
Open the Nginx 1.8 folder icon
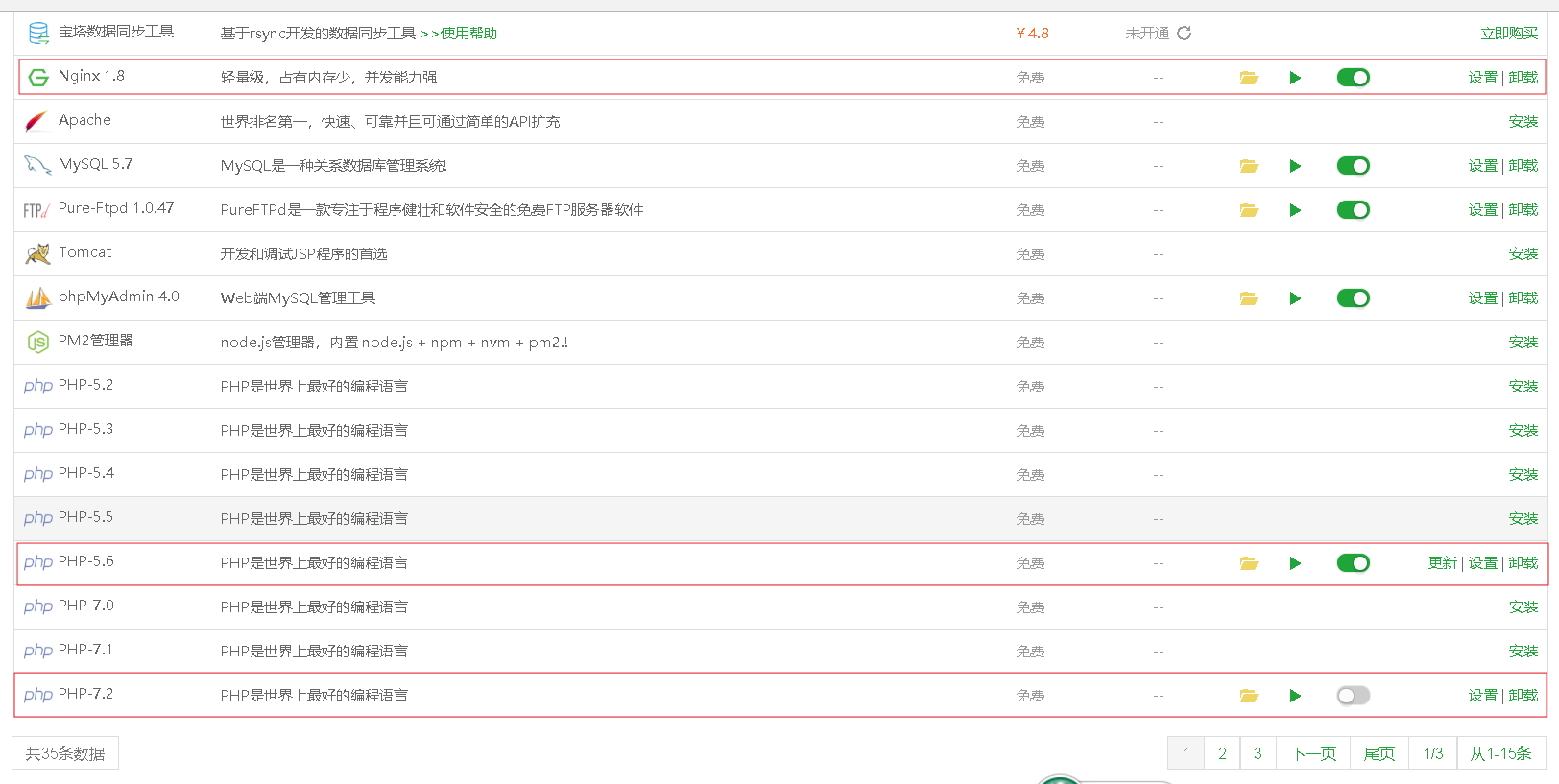pos(1248,78)
